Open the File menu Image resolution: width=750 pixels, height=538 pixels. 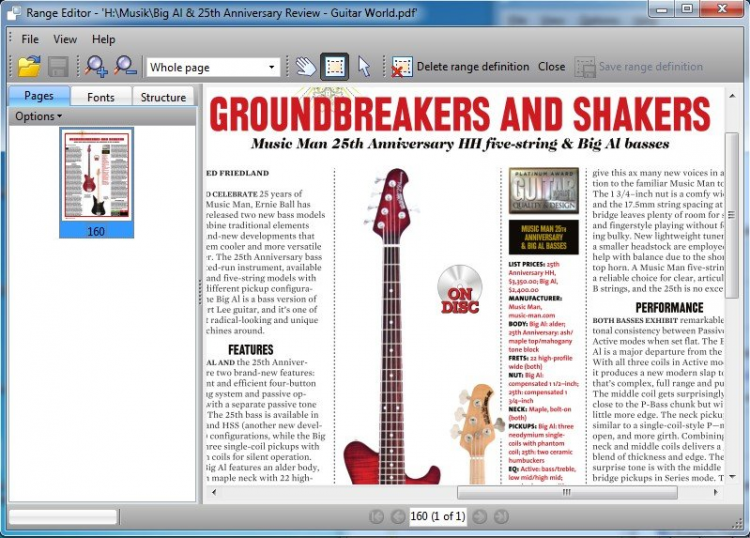pyautogui.click(x=30, y=39)
